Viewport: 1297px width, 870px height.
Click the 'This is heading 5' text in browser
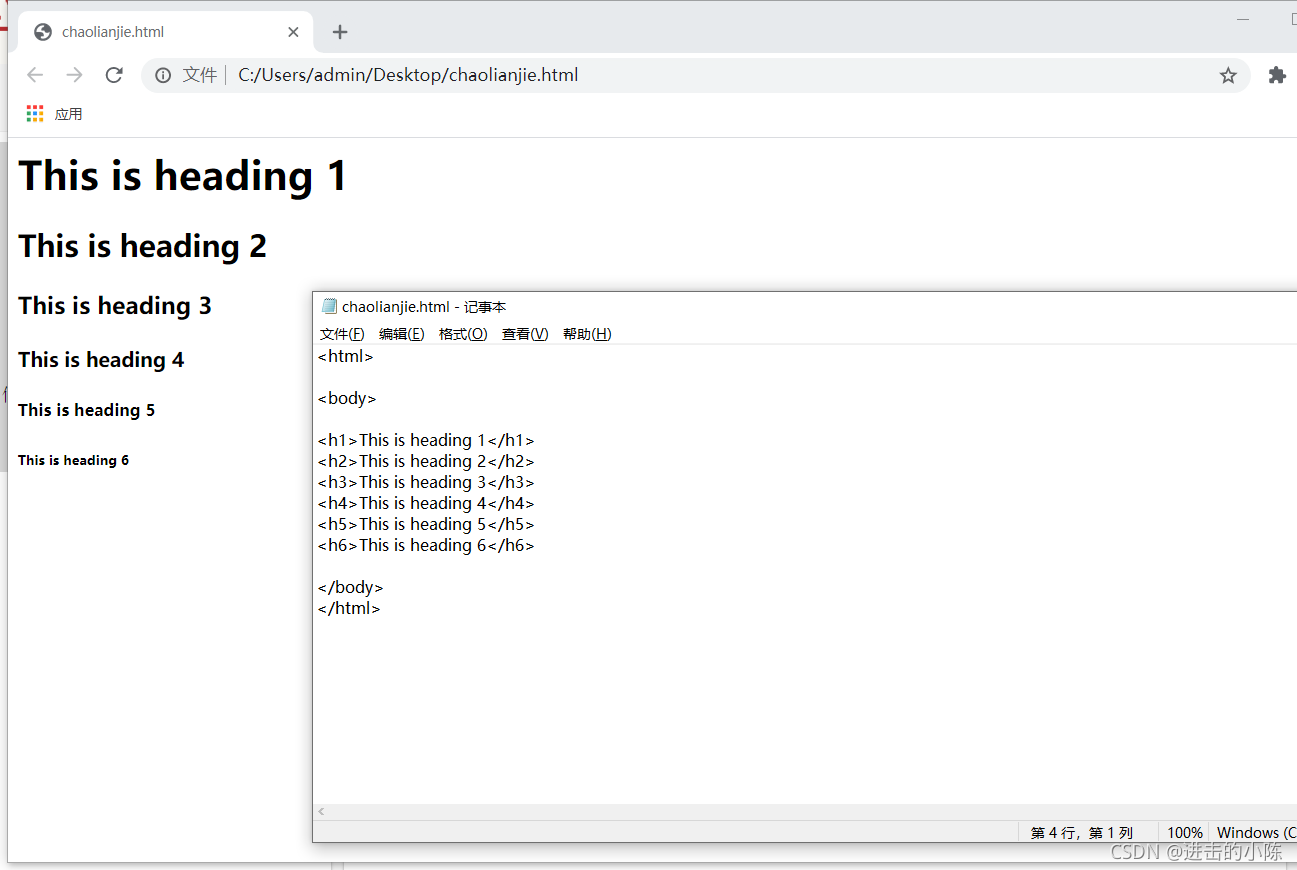[87, 410]
